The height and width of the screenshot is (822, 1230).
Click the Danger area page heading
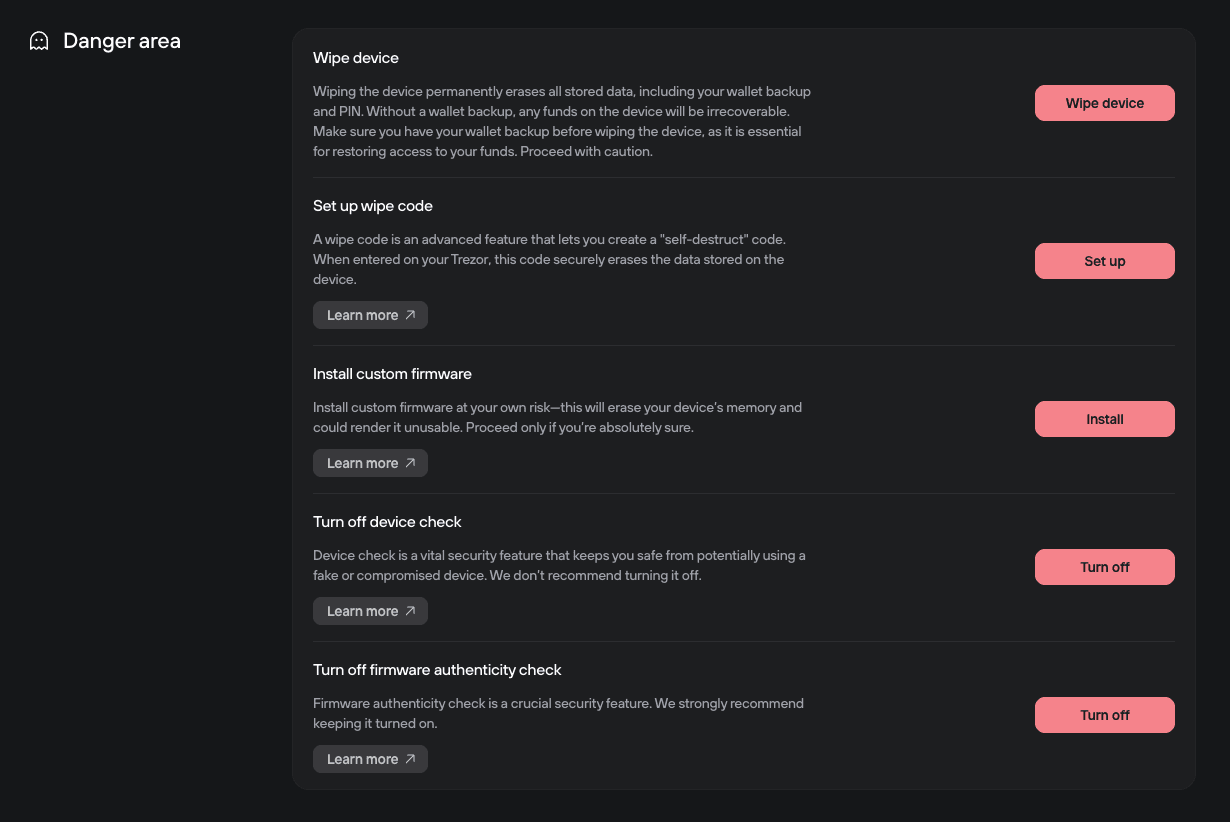click(121, 41)
